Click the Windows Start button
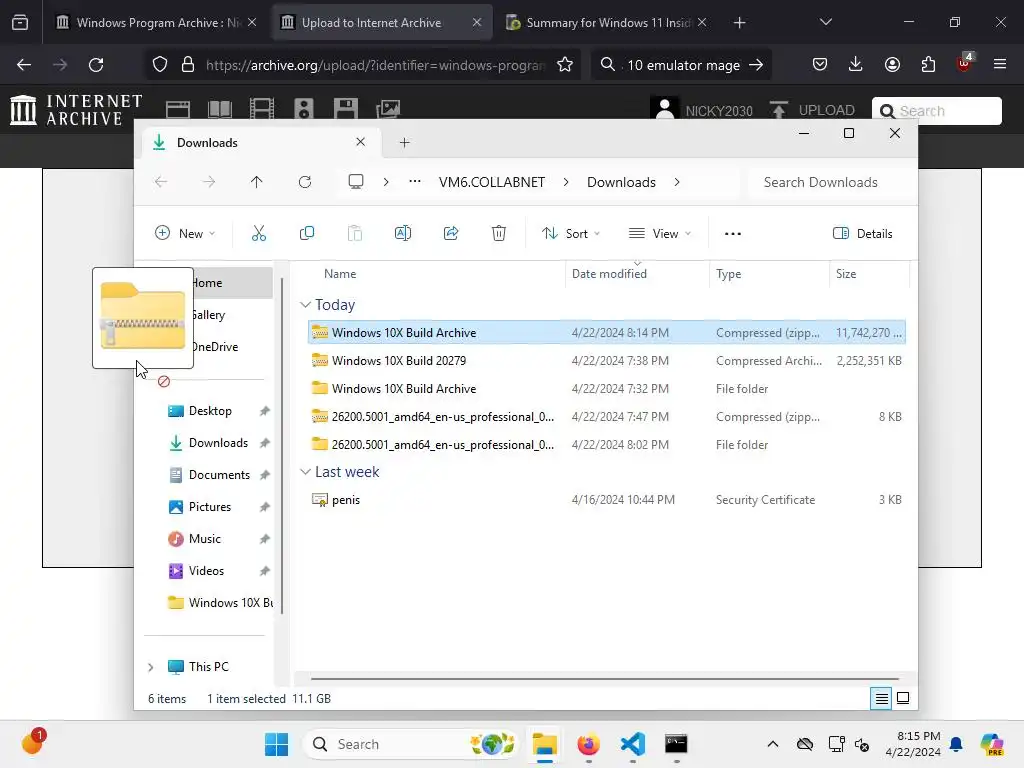The width and height of the screenshot is (1024, 768). pos(276,744)
